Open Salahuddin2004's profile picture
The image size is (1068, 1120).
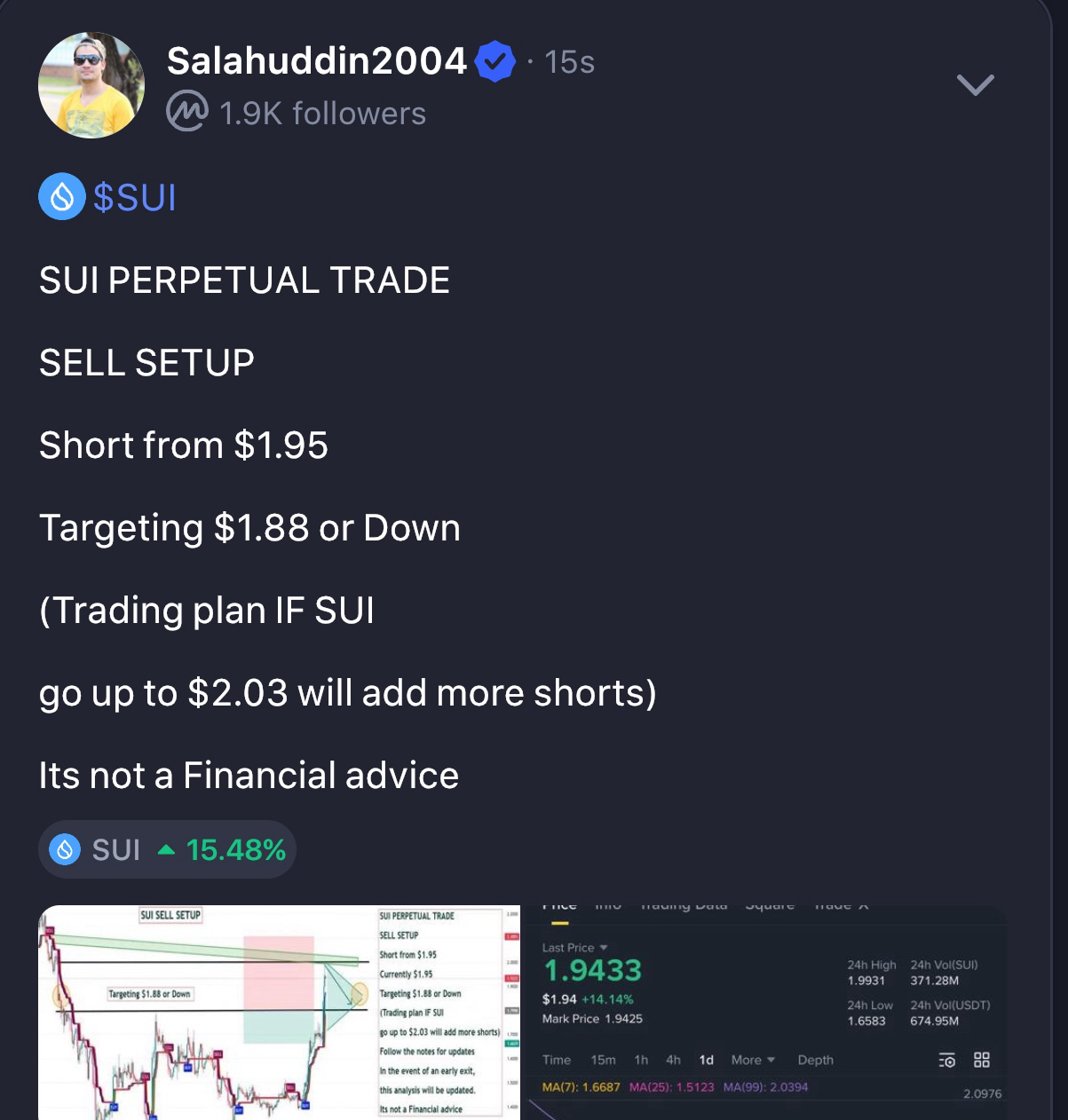coord(91,85)
